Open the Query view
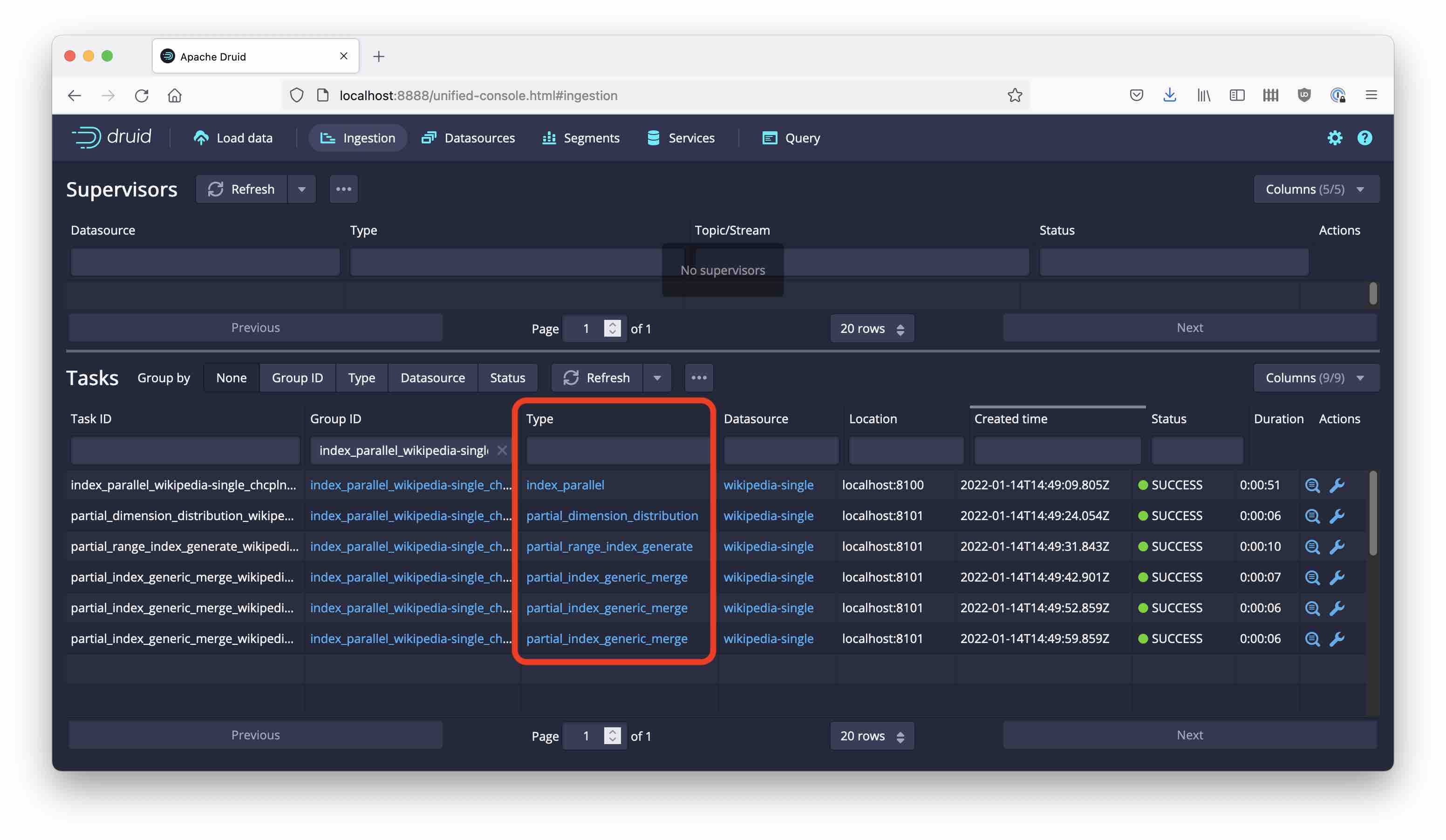The height and width of the screenshot is (840, 1446). [791, 138]
